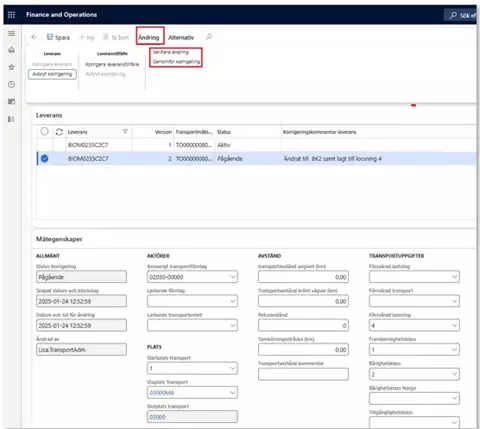The width and height of the screenshot is (480, 429).
Task: Deselect the checked version 2 row
Action: [44, 159]
